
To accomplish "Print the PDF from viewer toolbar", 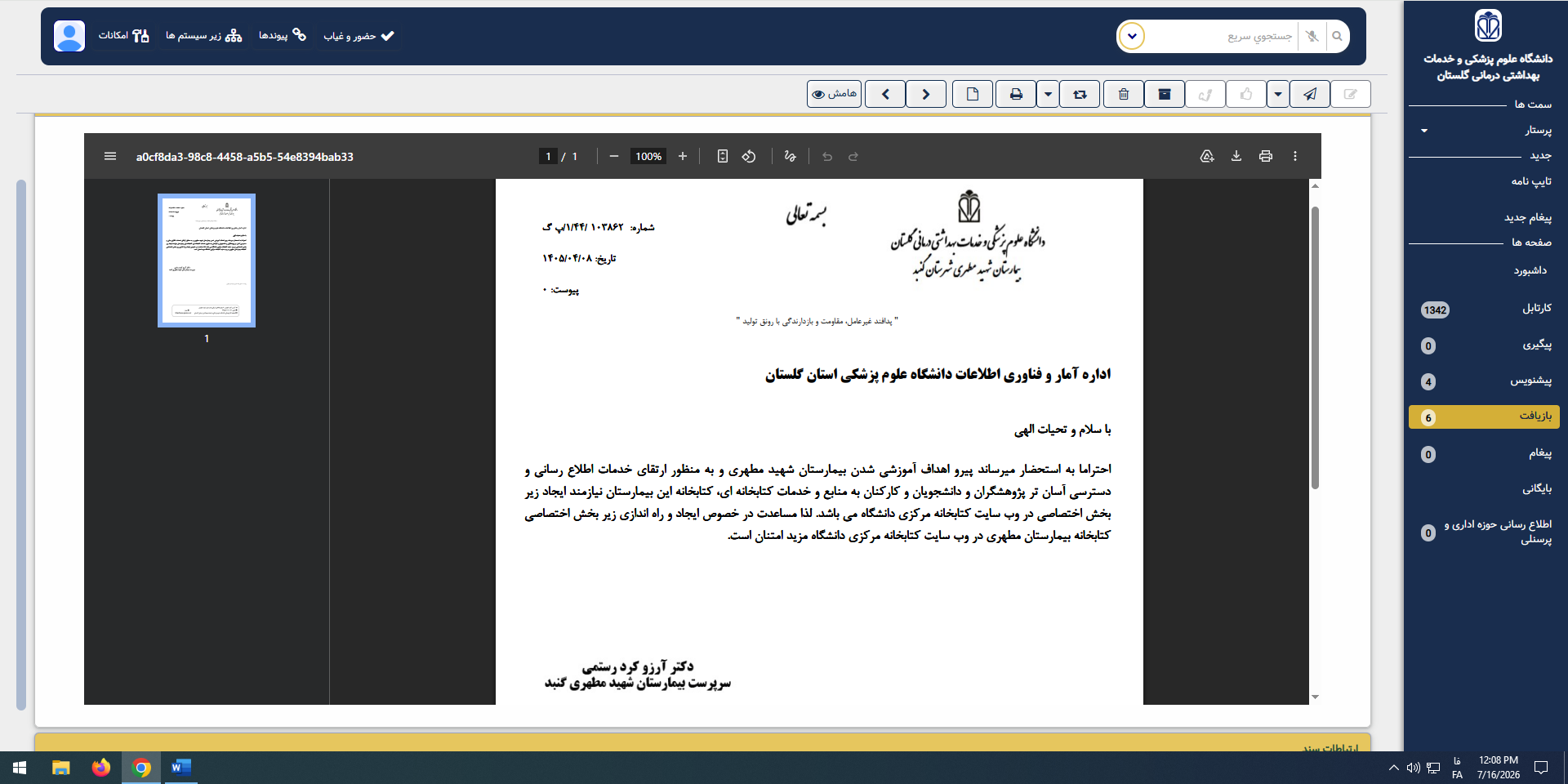I will click(1266, 156).
